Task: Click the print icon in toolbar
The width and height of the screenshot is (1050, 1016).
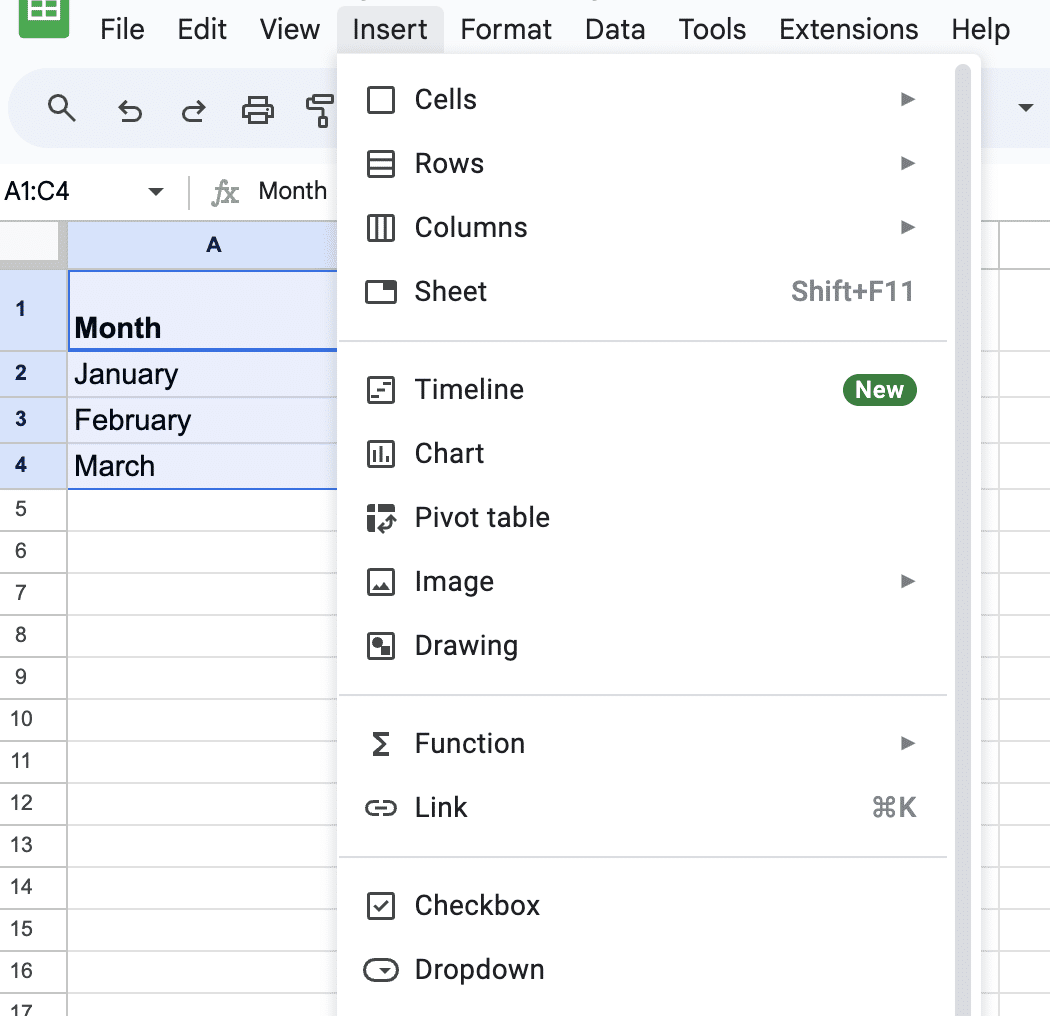Action: pyautogui.click(x=258, y=110)
